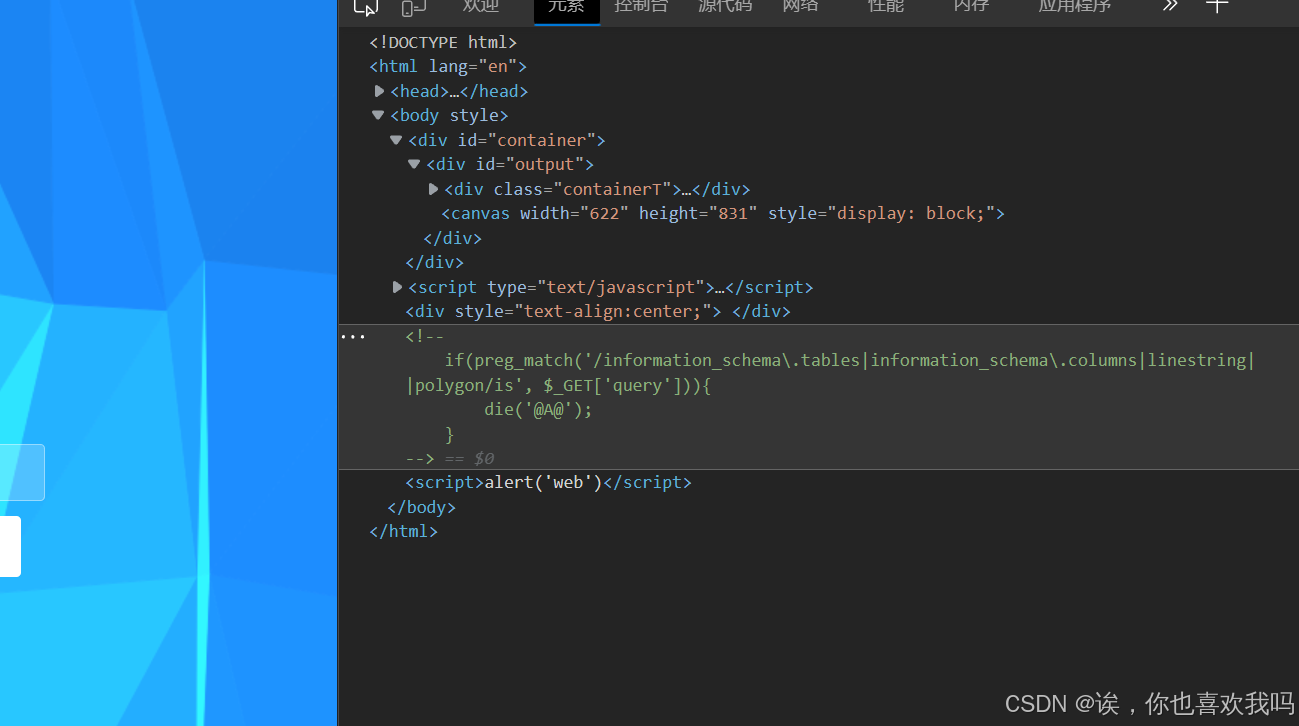Viewport: 1299px width, 726px height.
Task: Select the div style="text-align:center;" row
Action: (x=598, y=311)
